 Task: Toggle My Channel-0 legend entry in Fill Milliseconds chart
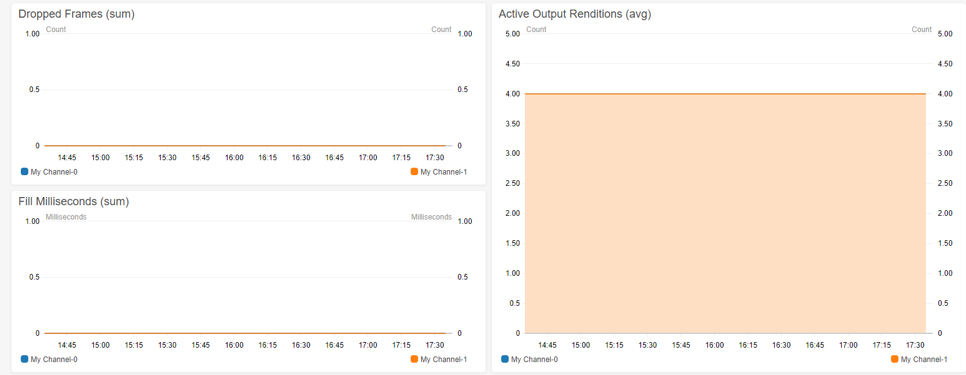coord(49,359)
